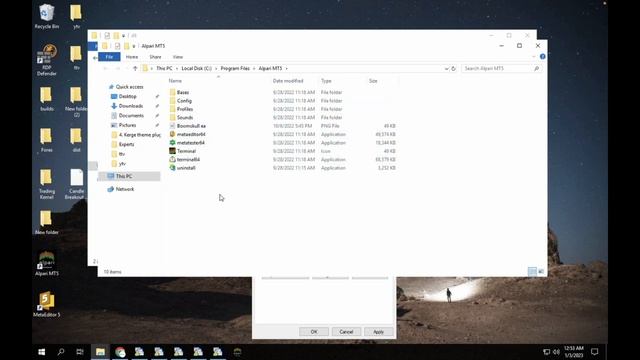Viewport: 640px width, 360px height.
Task: Open Explorer help question mark icon
Action: pos(542,57)
